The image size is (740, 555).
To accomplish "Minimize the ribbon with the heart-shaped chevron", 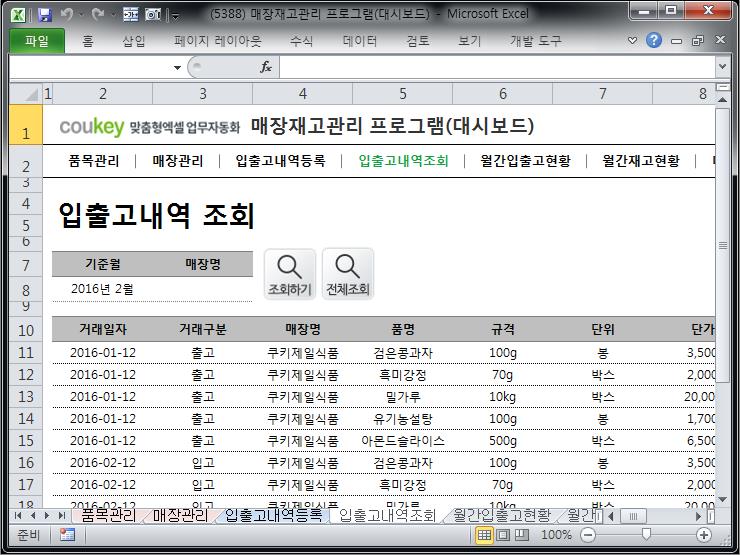I will point(632,41).
